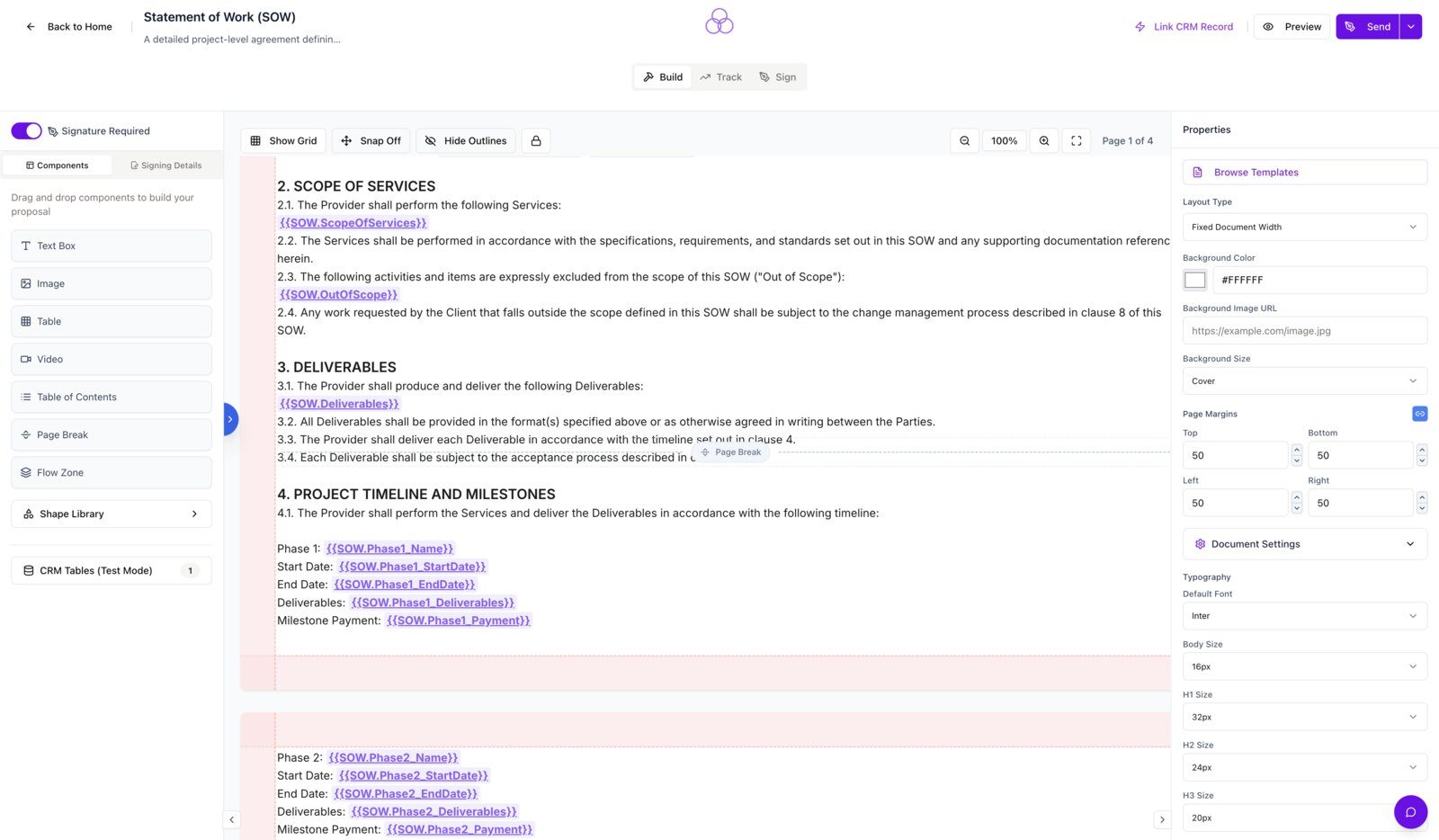Open the Background Size Cover dropdown
1439x840 pixels.
click(x=1304, y=380)
